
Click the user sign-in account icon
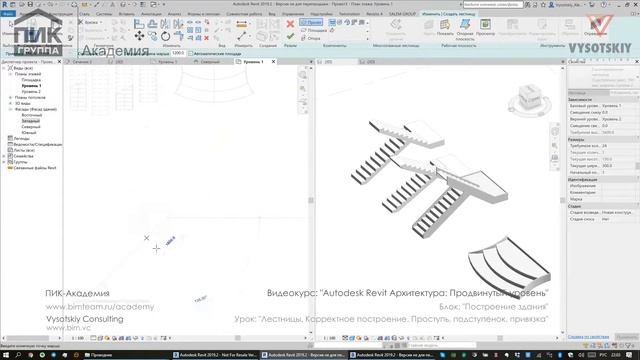point(551,4)
